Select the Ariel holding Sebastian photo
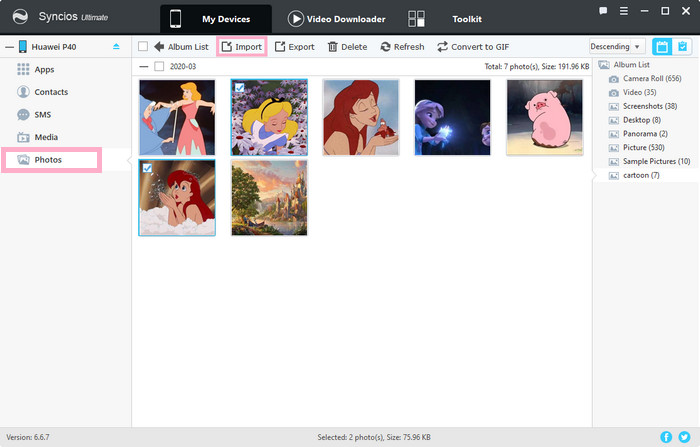The height and width of the screenshot is (447, 700). coord(361,117)
